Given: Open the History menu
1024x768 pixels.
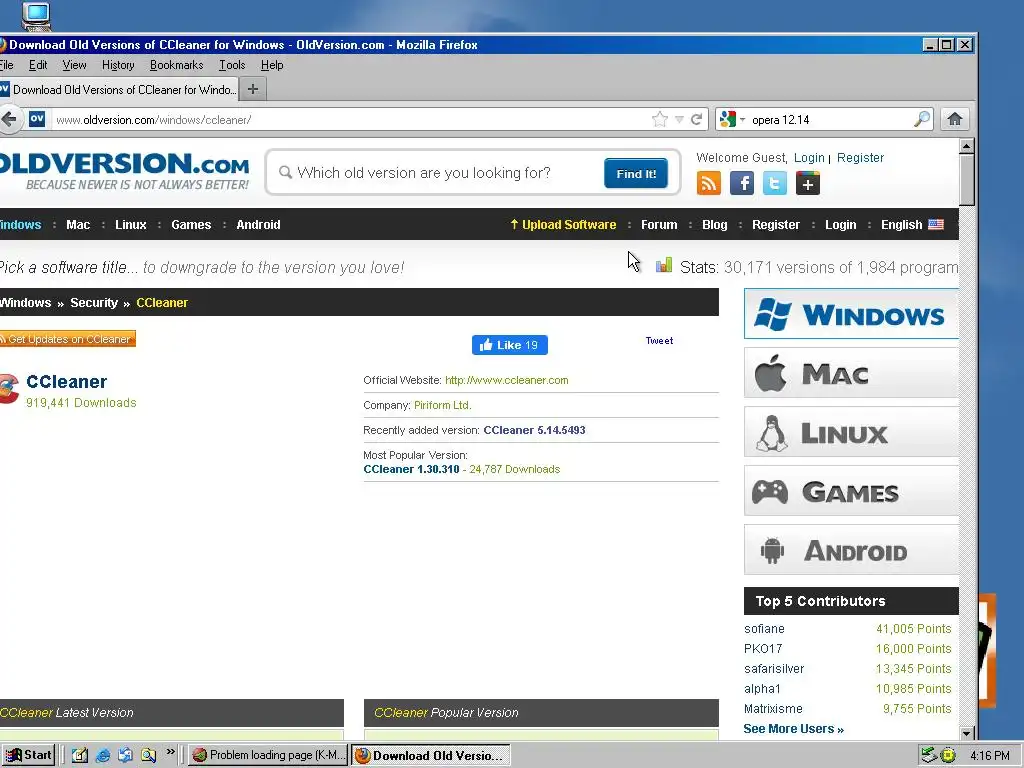Looking at the screenshot, I should tap(118, 65).
